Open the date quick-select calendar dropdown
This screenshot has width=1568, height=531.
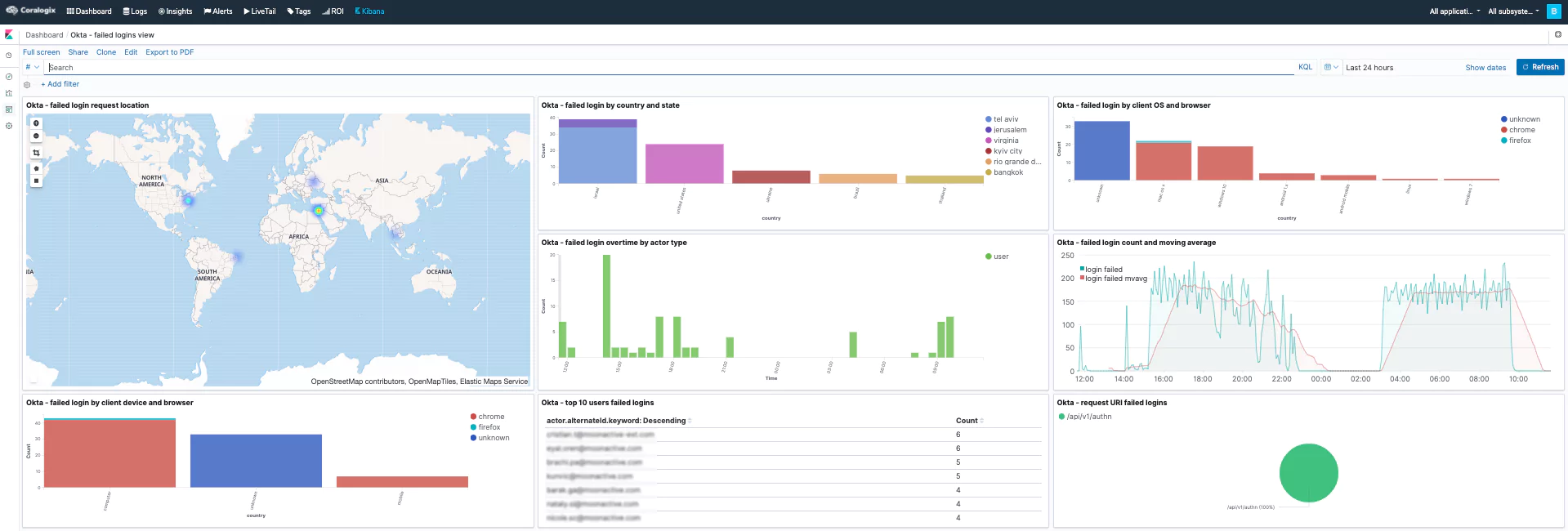click(x=1330, y=67)
